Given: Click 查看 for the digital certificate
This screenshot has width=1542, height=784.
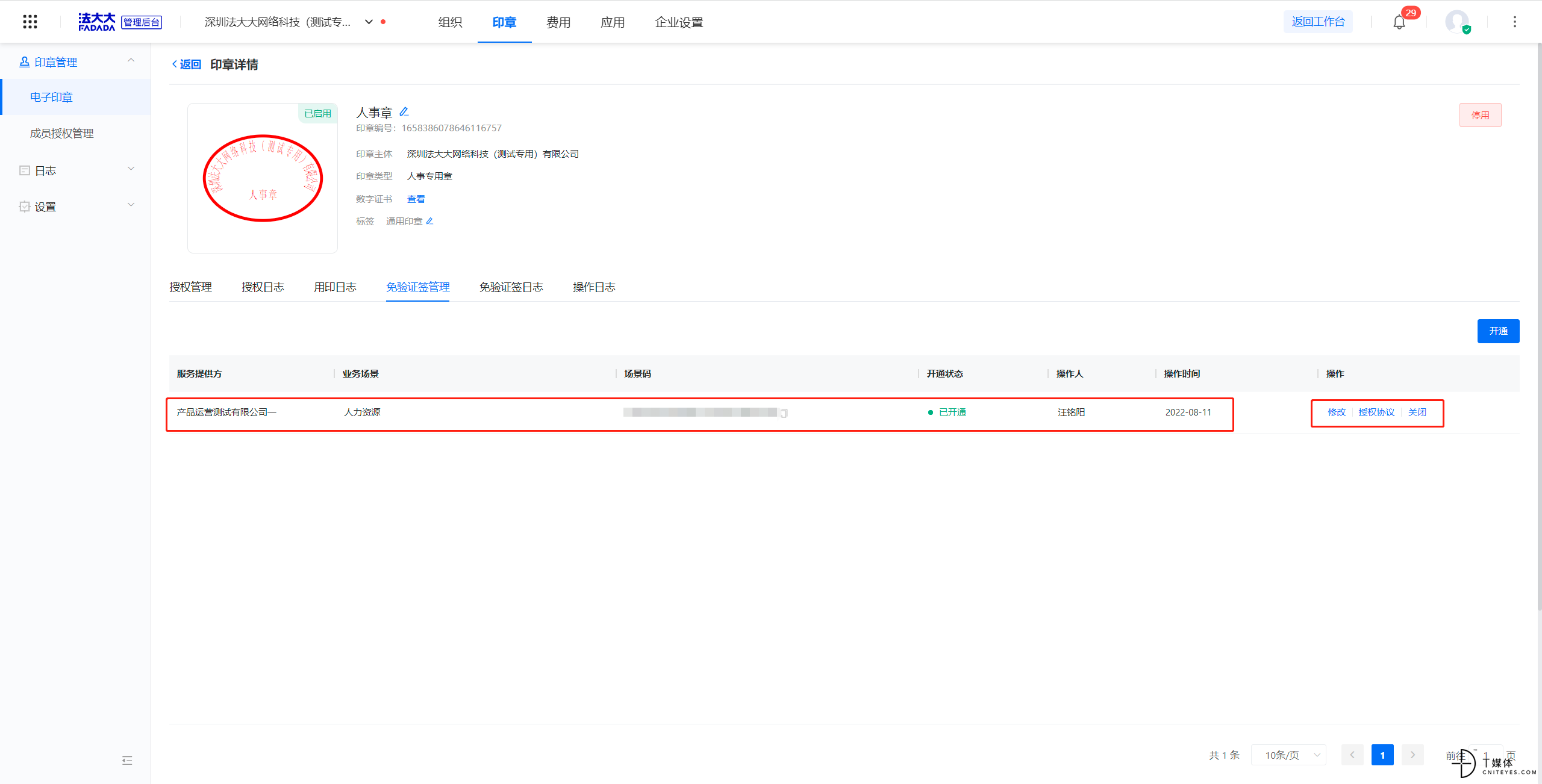Looking at the screenshot, I should (x=416, y=199).
